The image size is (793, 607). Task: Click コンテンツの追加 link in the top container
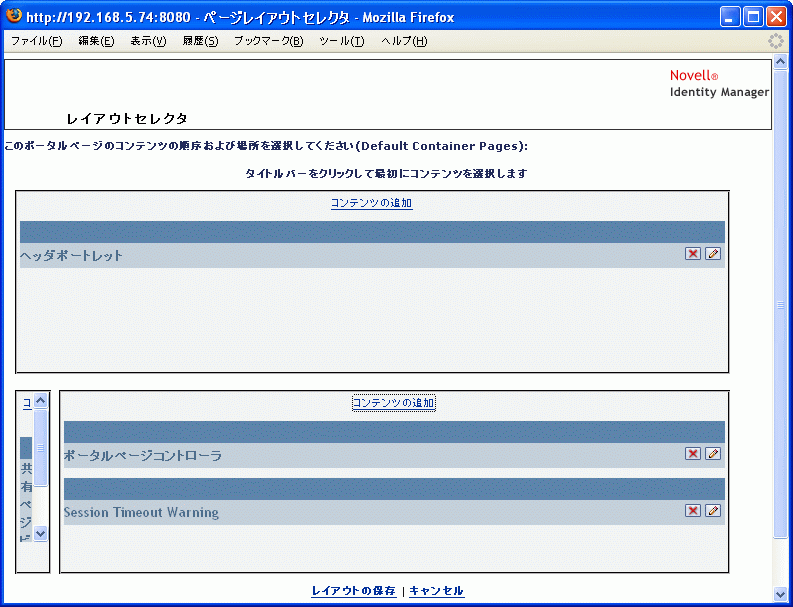coord(372,203)
